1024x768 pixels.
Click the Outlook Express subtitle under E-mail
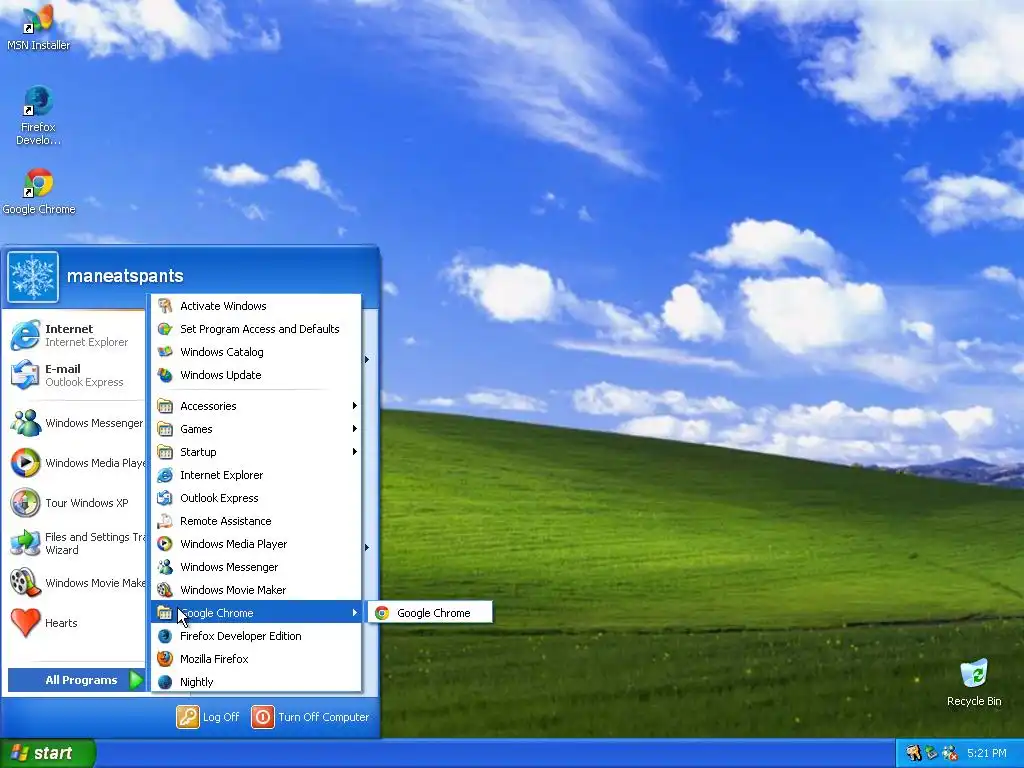pyautogui.click(x=84, y=382)
